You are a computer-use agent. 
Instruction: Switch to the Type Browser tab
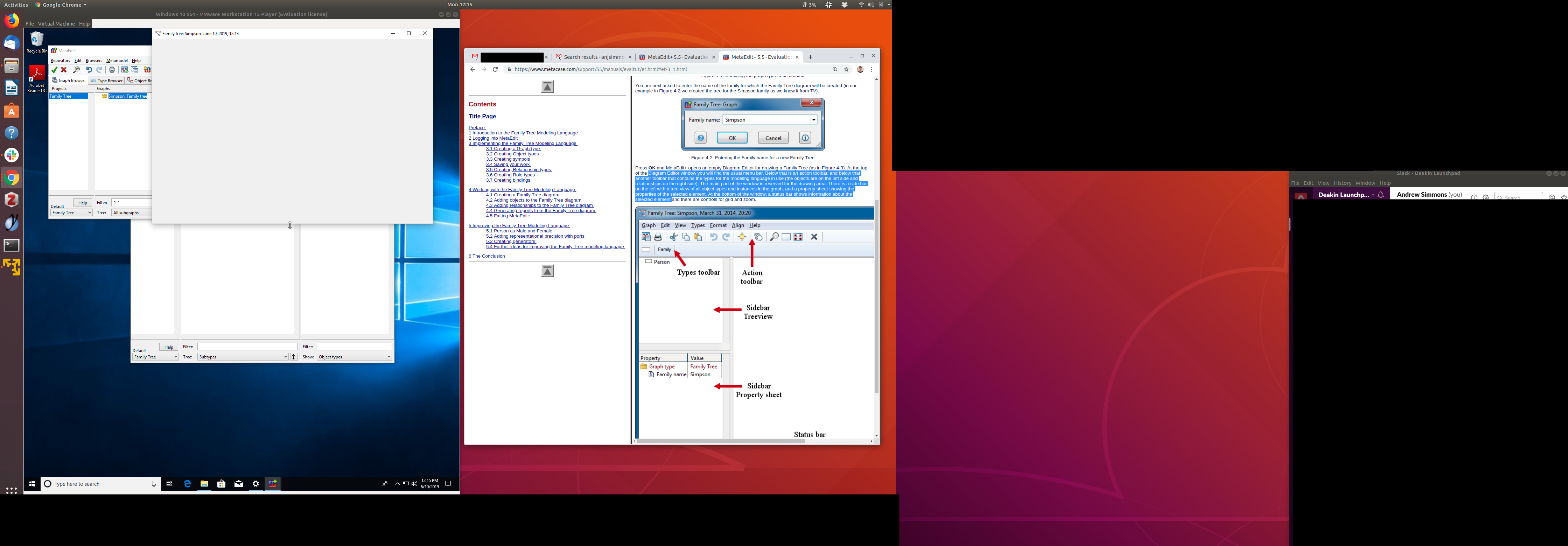point(106,80)
